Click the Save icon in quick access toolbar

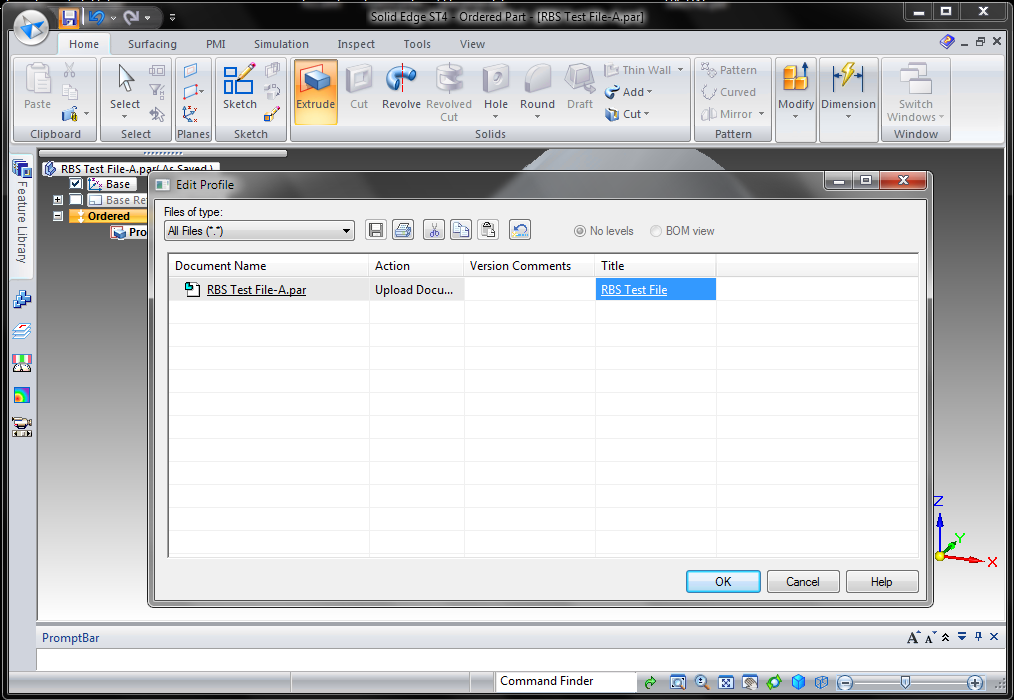click(x=69, y=17)
